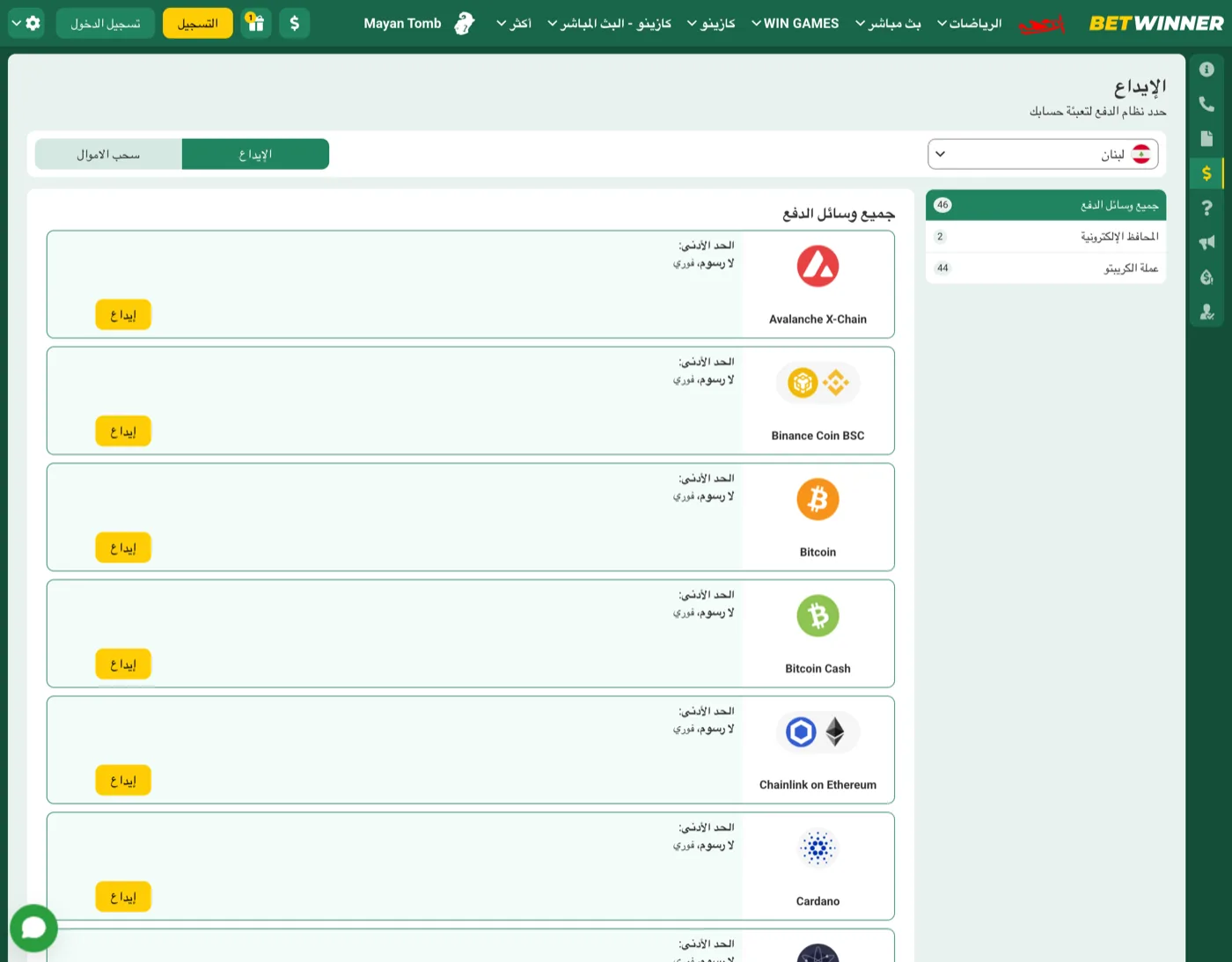Select the المحافظ الإلكترونية (E-wallets) category
The height and width of the screenshot is (962, 1232).
click(1045, 237)
